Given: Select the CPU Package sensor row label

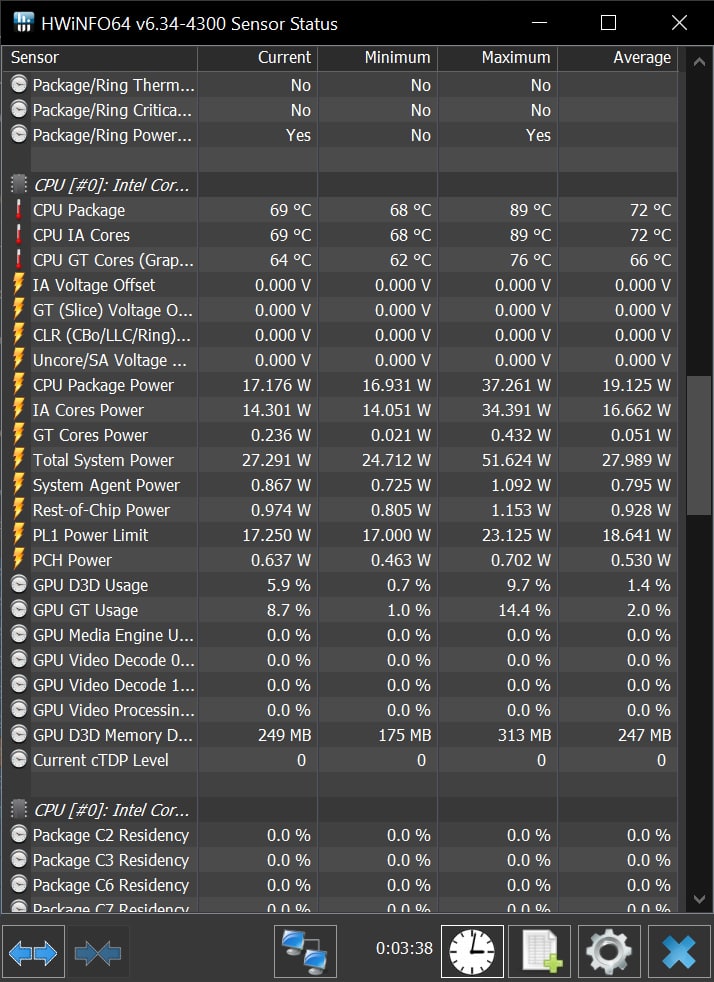Looking at the screenshot, I should [x=79, y=210].
